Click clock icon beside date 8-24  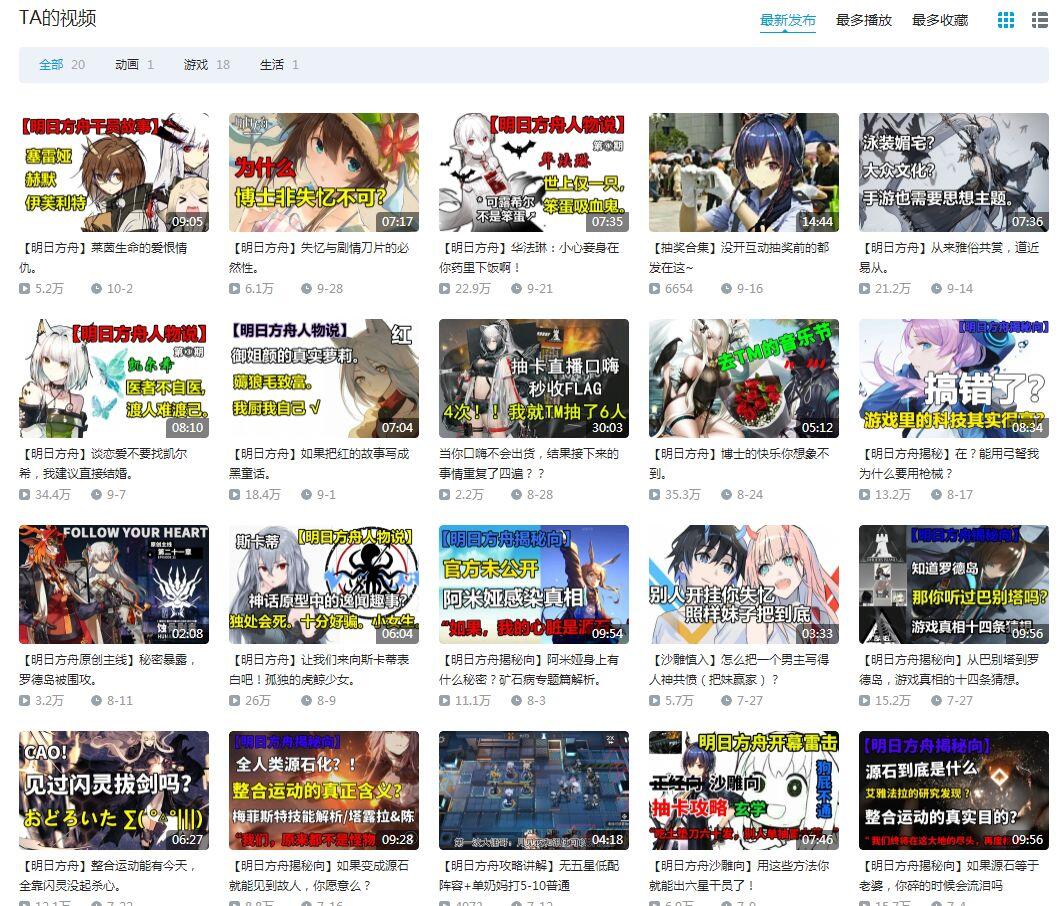pyautogui.click(x=726, y=494)
